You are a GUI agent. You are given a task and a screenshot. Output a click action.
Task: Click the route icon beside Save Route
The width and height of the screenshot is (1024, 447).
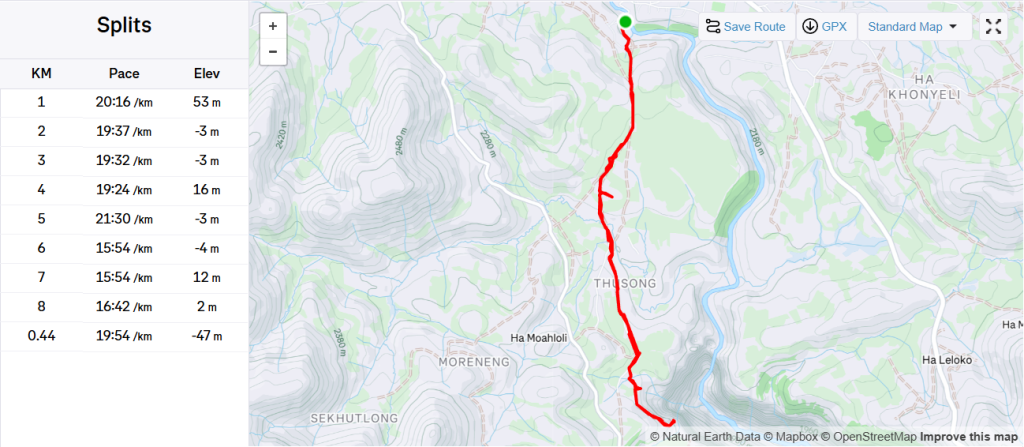[712, 27]
